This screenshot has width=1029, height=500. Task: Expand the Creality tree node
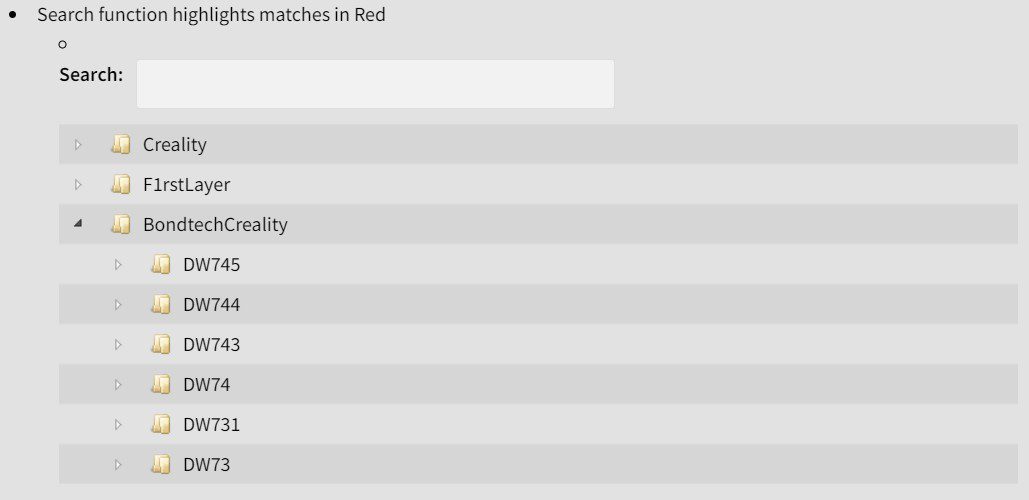pos(78,145)
